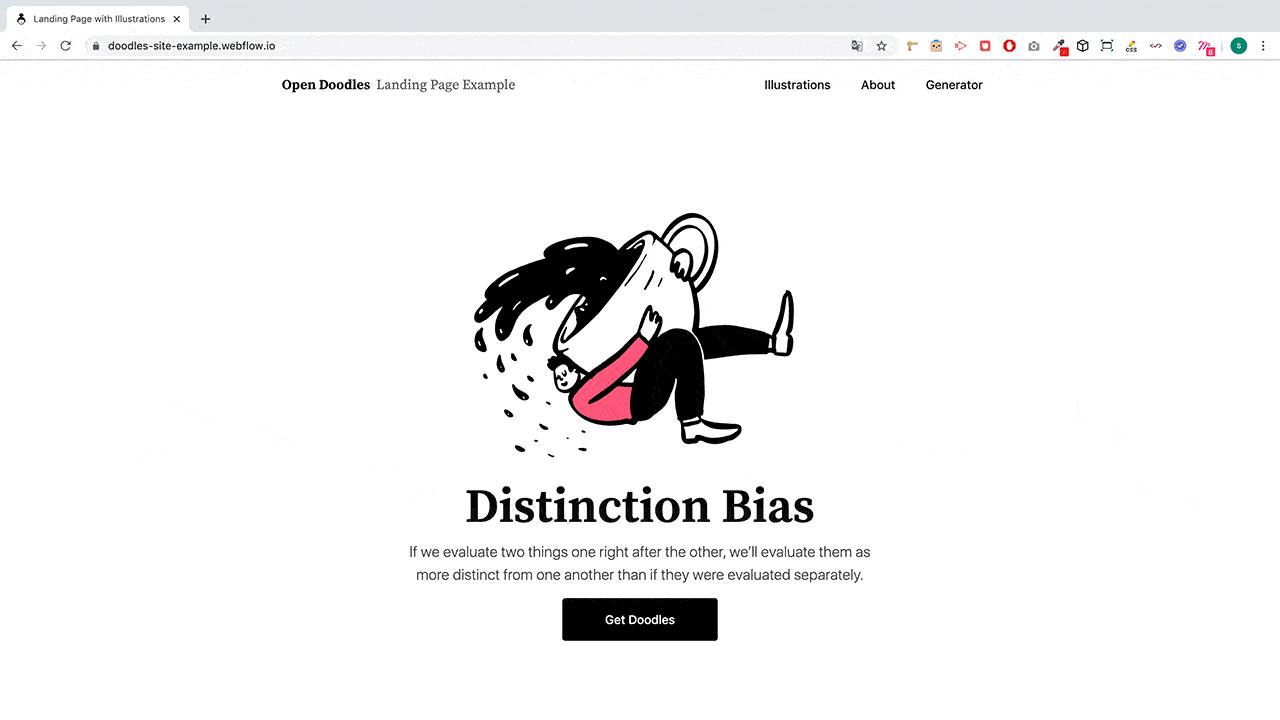This screenshot has height=720, width=1280.
Task: Open the green S profile avatar
Action: 1239,46
